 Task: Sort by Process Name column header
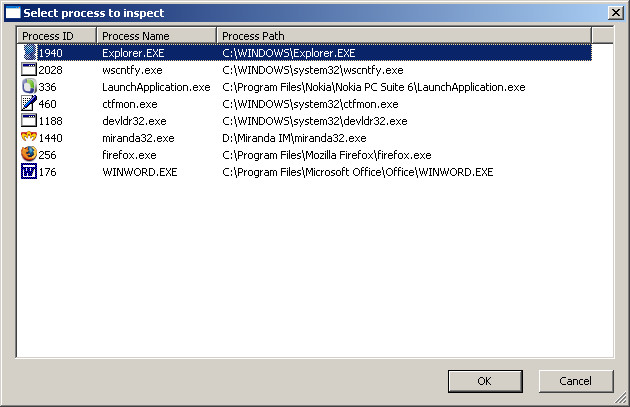pyautogui.click(x=157, y=36)
